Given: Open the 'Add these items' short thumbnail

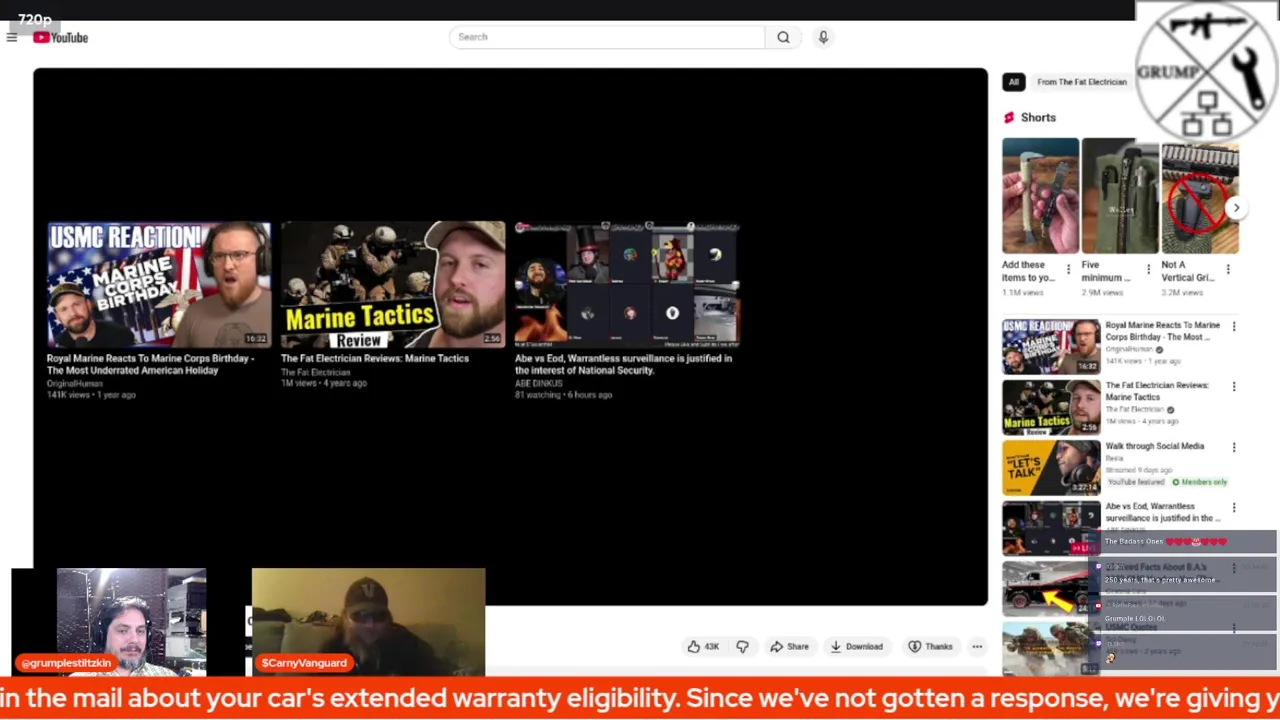Looking at the screenshot, I should click(1040, 196).
